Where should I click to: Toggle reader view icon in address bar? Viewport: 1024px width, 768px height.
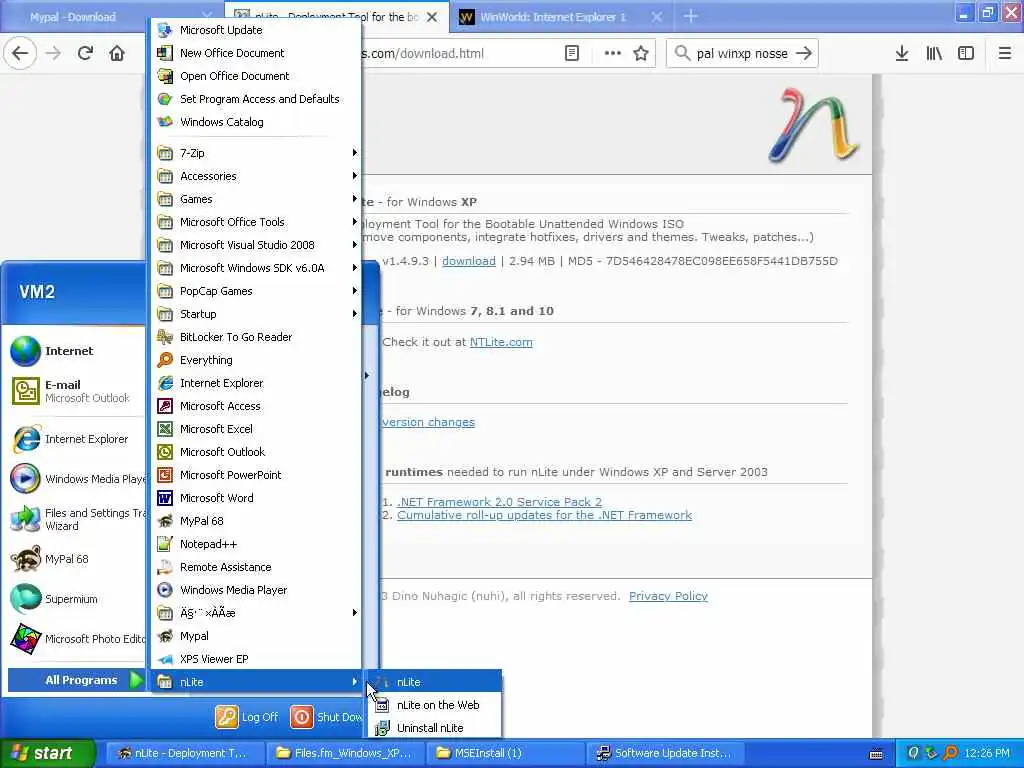[x=571, y=54]
